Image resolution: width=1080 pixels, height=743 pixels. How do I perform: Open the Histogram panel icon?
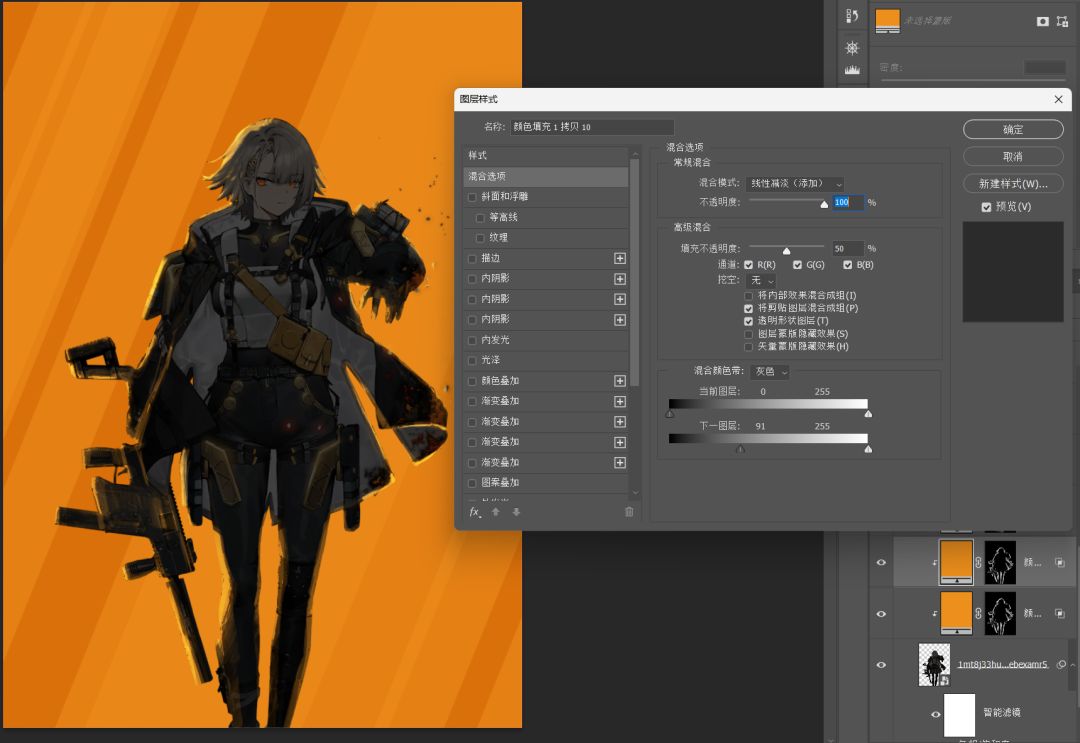852,70
